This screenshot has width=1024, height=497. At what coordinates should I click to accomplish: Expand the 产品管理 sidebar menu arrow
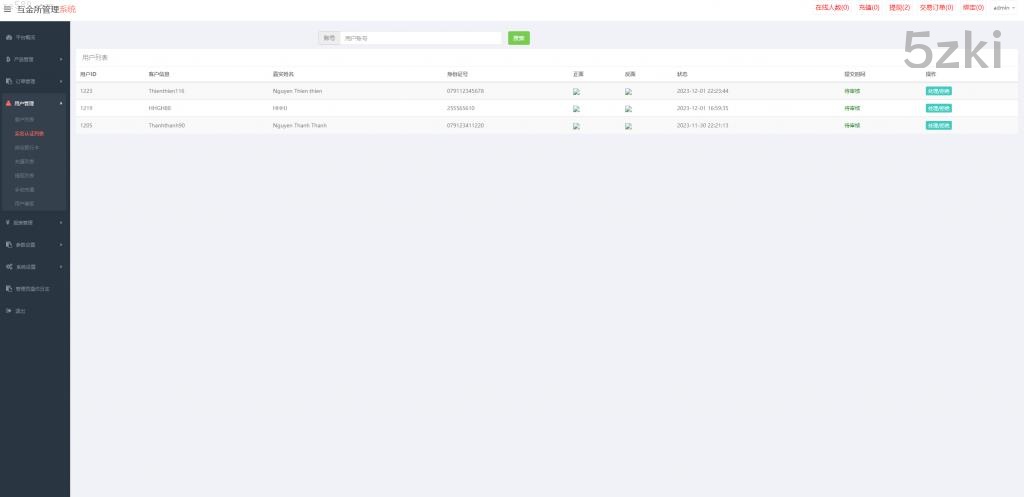point(61,59)
